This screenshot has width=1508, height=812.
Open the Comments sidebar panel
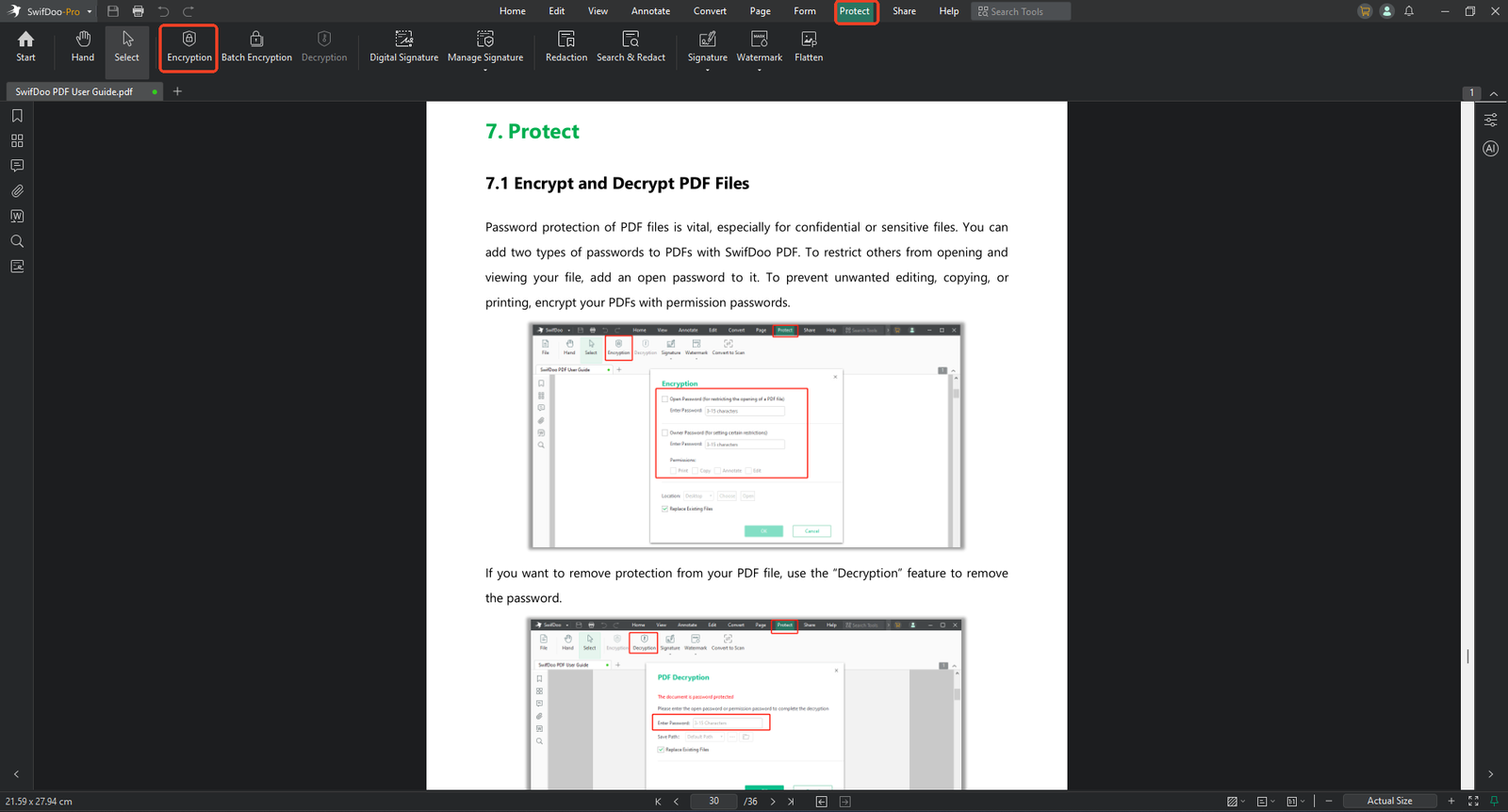(17, 166)
